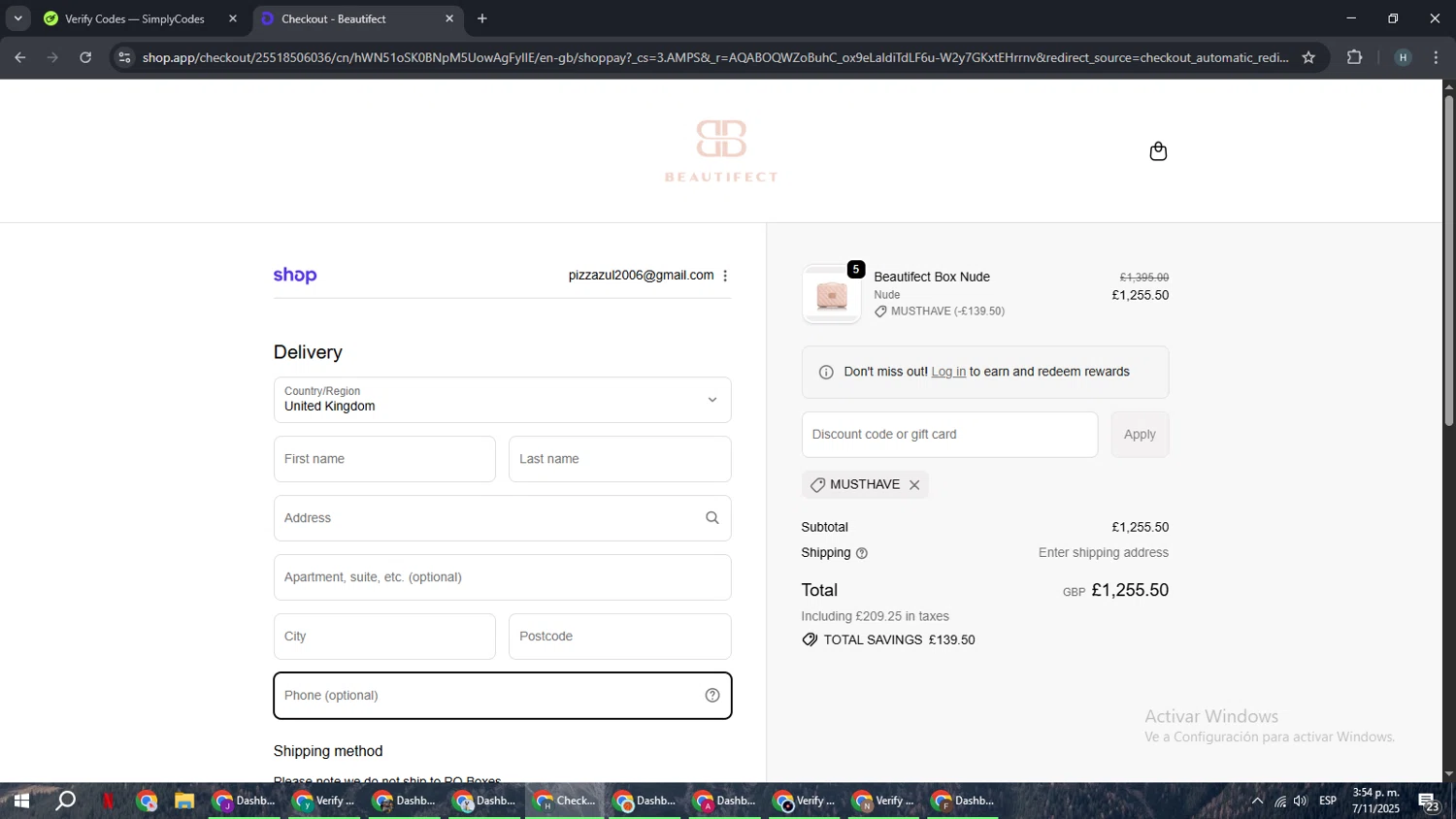Open the Chrome profile avatar
The height and width of the screenshot is (819, 1456).
(1403, 57)
